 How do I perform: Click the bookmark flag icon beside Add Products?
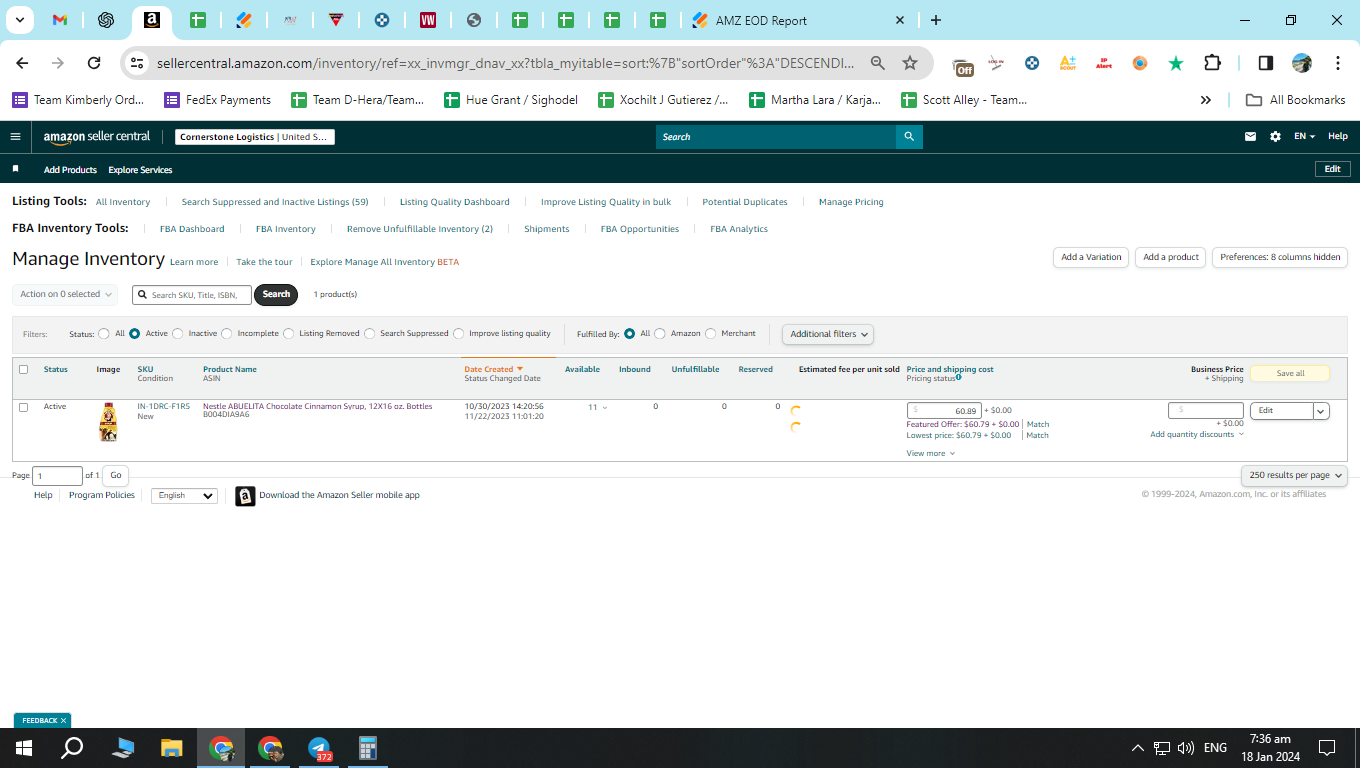pyautogui.click(x=16, y=170)
